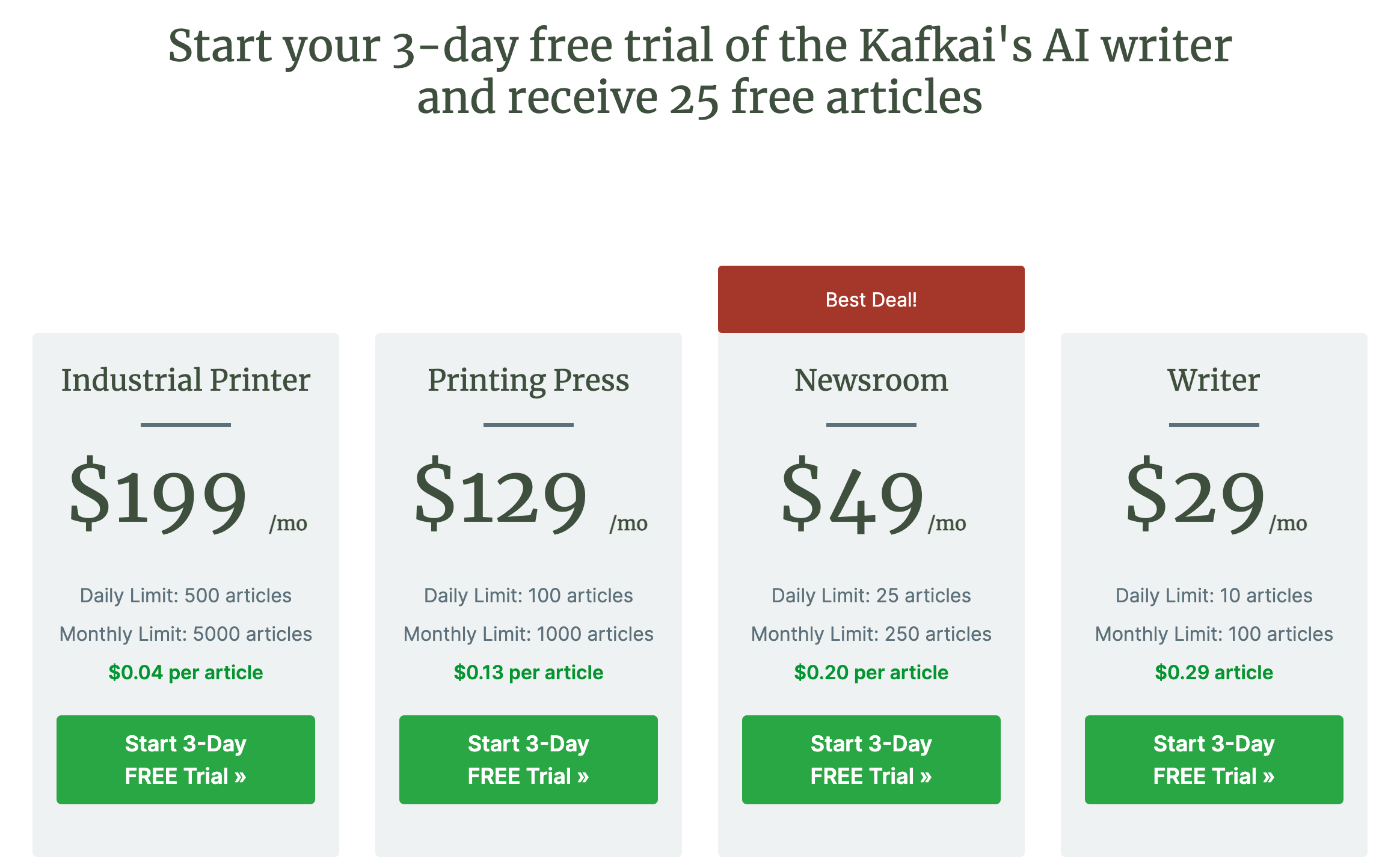
Task: Click the $199 /mo price
Action: coord(188,496)
